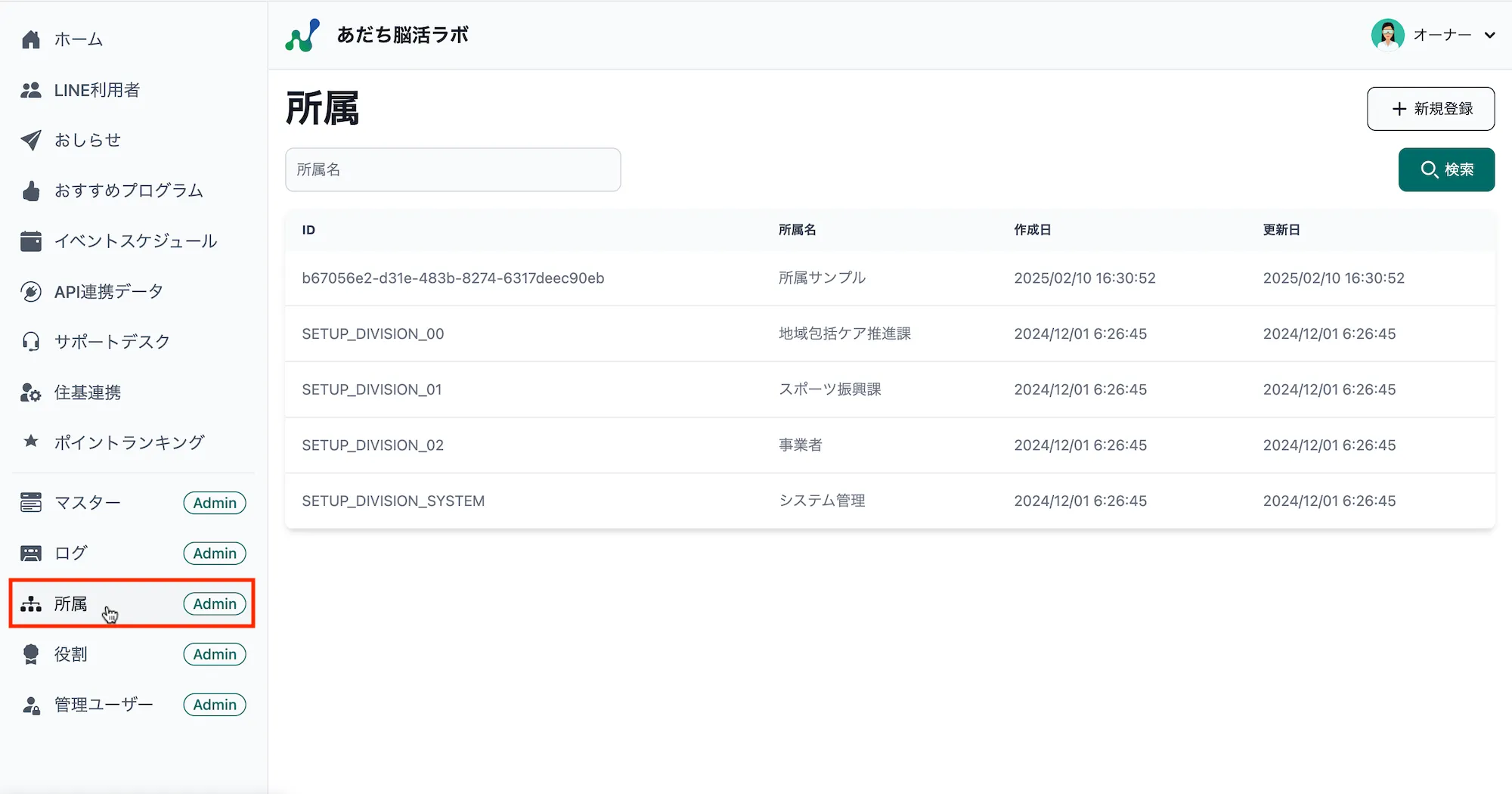The height and width of the screenshot is (794, 1512).
Task: Click the あだち脳活ラボ logo
Action: [302, 36]
